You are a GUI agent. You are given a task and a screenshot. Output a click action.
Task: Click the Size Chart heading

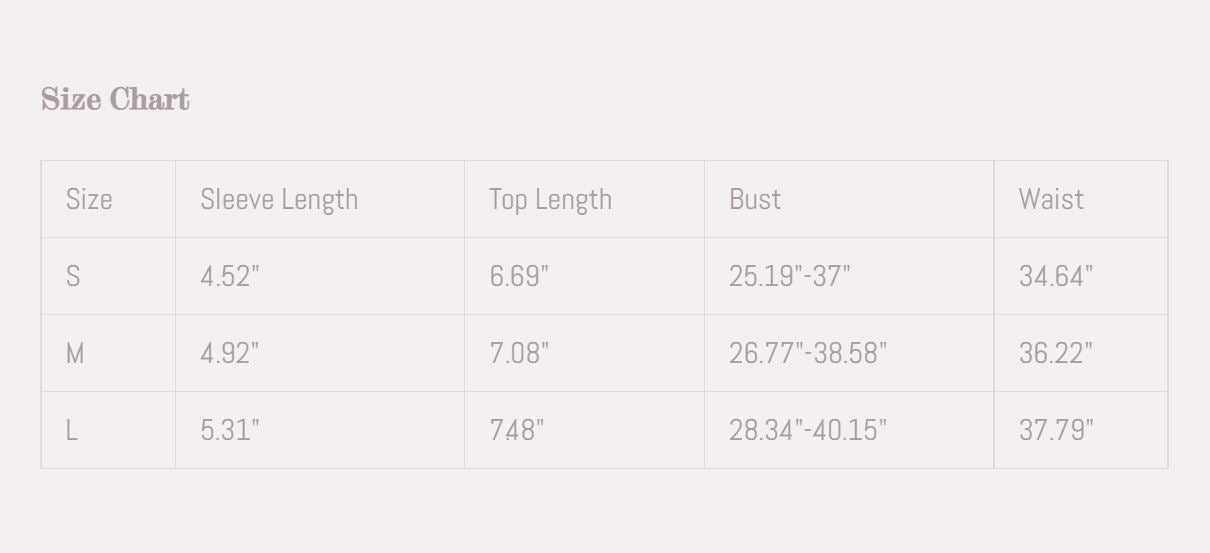pyautogui.click(x=115, y=99)
